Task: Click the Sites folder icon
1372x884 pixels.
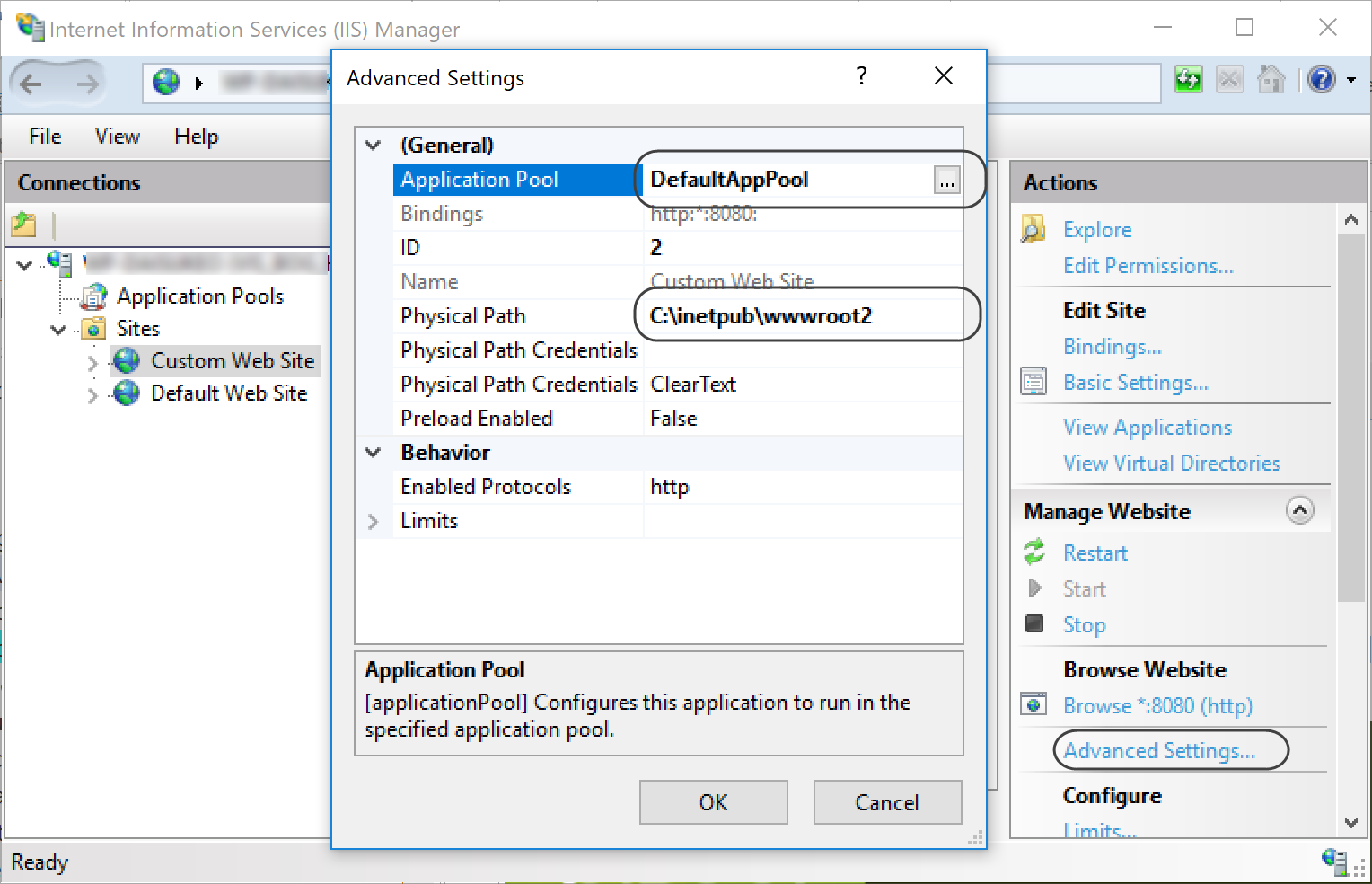Action: coord(94,329)
